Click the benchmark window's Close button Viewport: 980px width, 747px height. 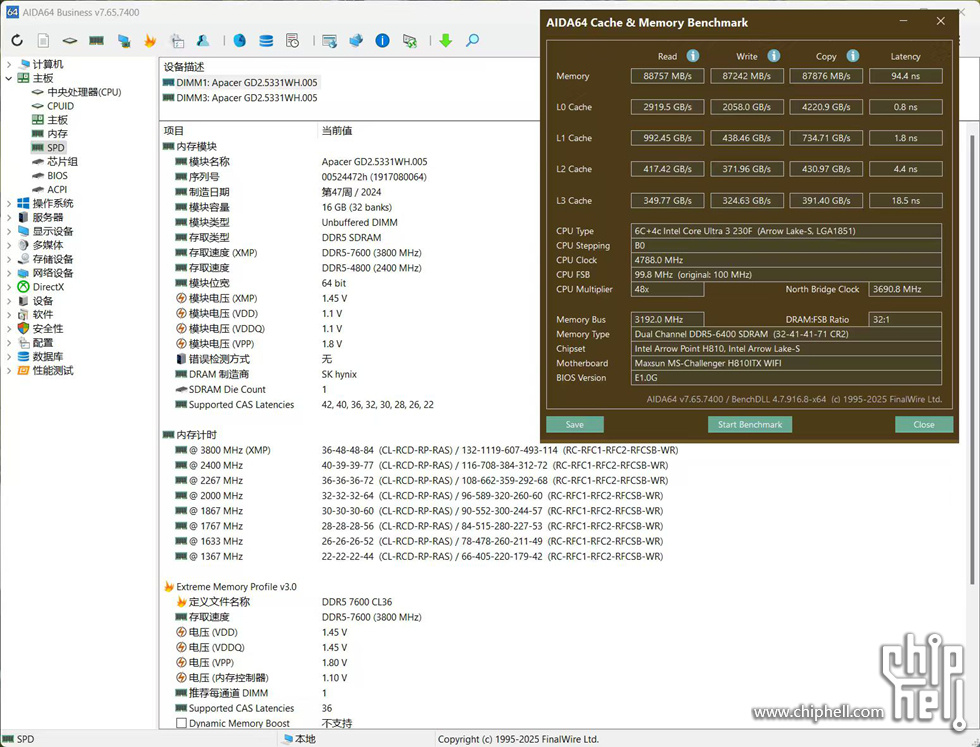coord(924,424)
